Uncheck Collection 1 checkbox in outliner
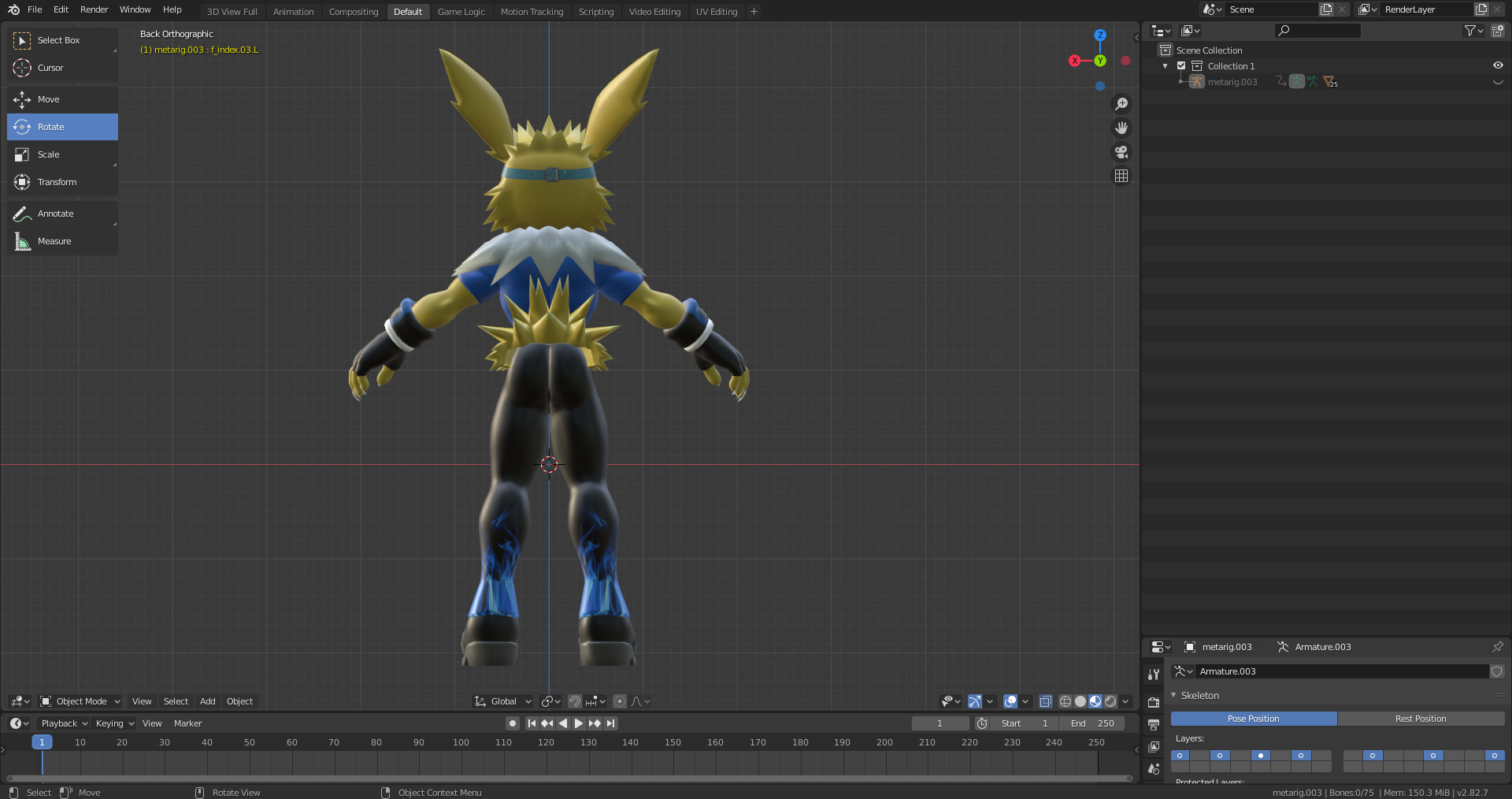Viewport: 1512px width, 799px height. point(1181,66)
